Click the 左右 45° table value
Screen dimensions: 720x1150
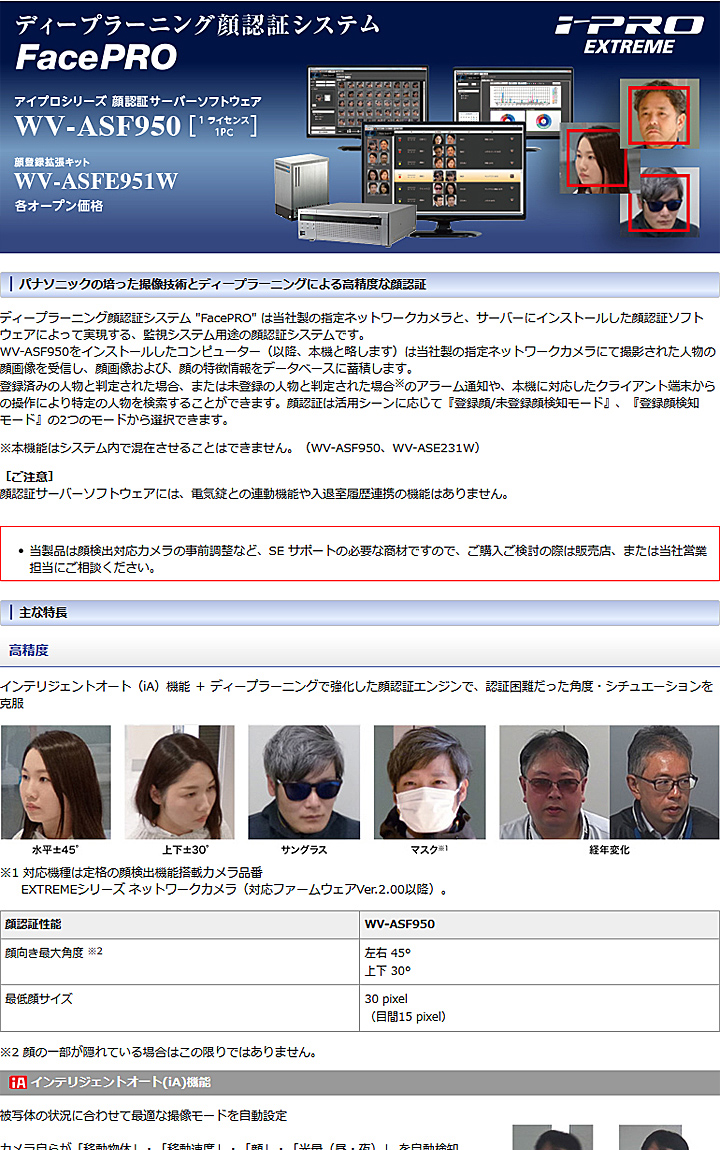tap(387, 953)
